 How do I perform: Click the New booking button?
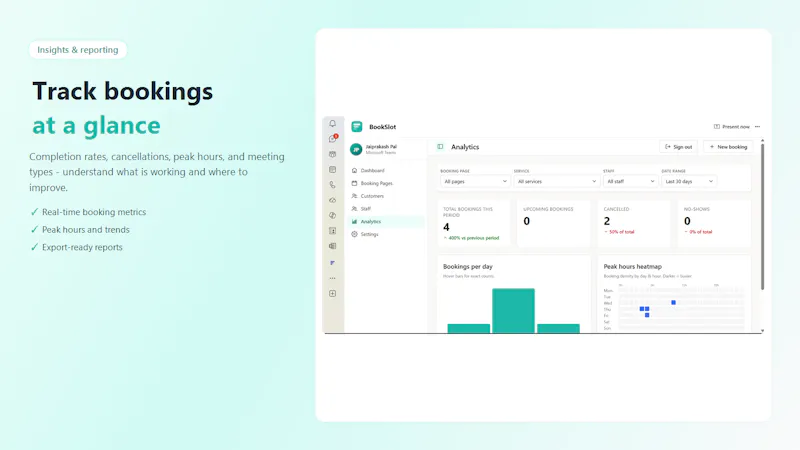[729, 147]
